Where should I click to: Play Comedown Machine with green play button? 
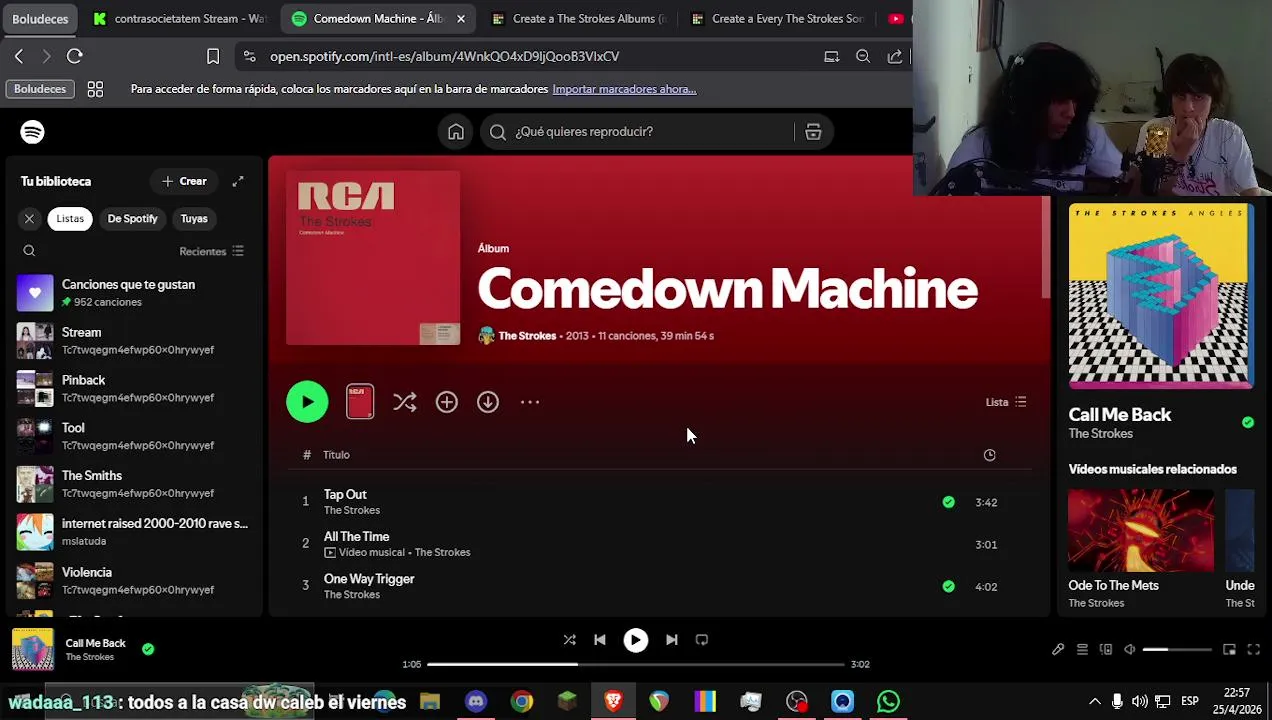tap(307, 402)
